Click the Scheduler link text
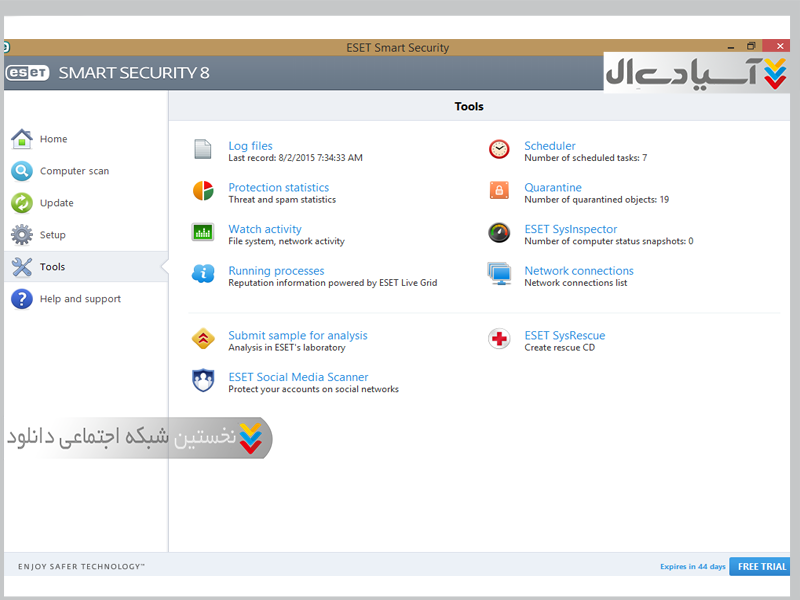The height and width of the screenshot is (600, 800). (x=549, y=146)
